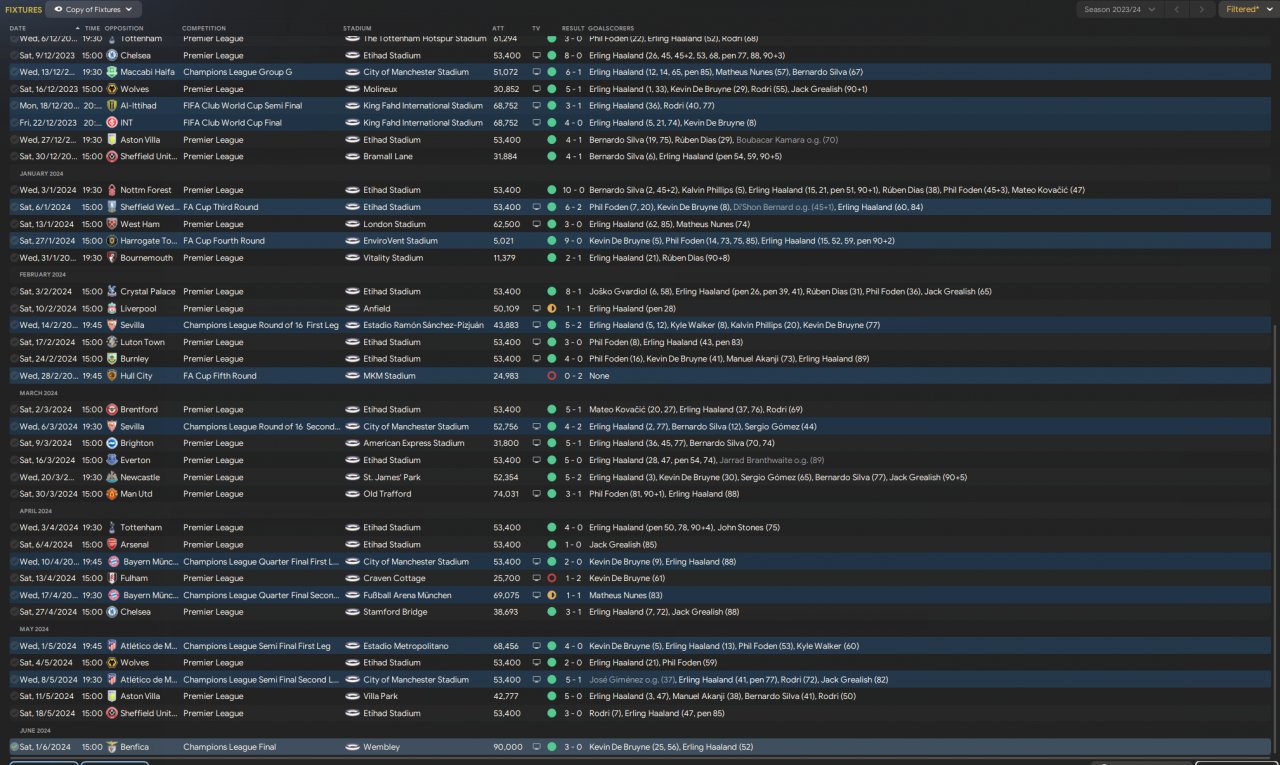Open the Copy of Fixtures view dropdown
1280x765 pixels.
[x=94, y=9]
